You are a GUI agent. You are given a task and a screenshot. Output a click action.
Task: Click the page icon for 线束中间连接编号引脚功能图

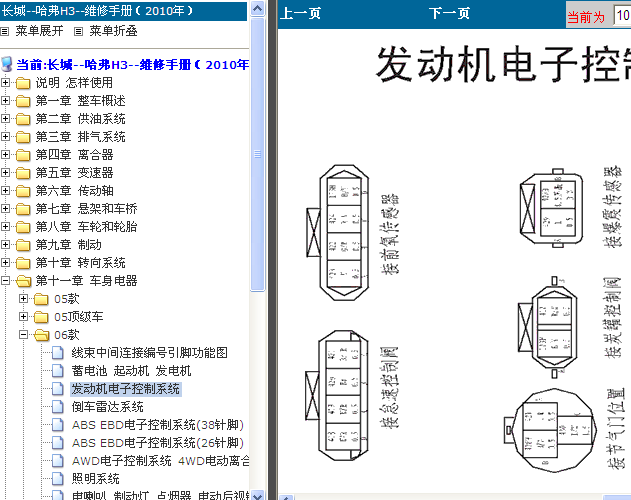point(58,353)
